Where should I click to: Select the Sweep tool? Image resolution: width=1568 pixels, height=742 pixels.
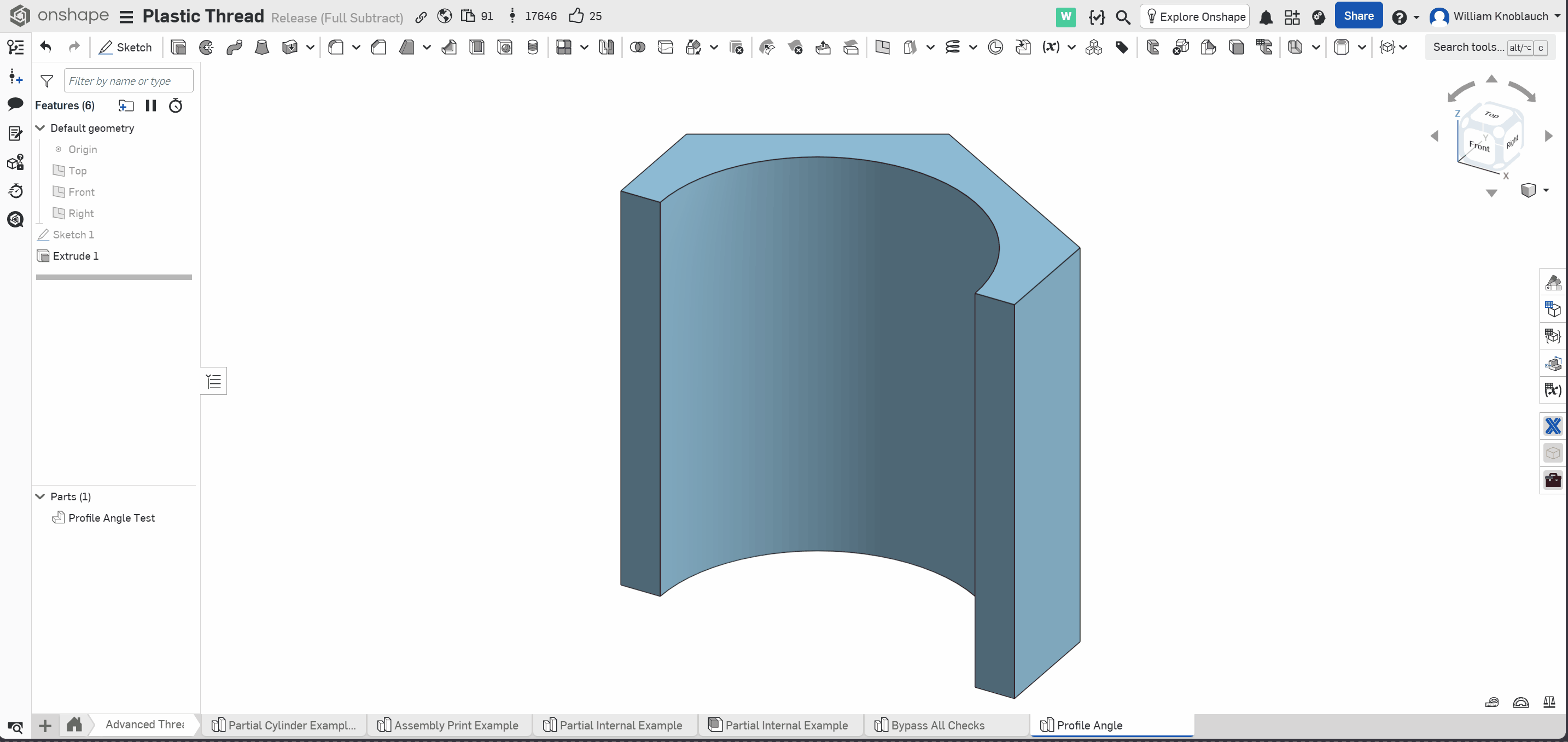pyautogui.click(x=234, y=48)
